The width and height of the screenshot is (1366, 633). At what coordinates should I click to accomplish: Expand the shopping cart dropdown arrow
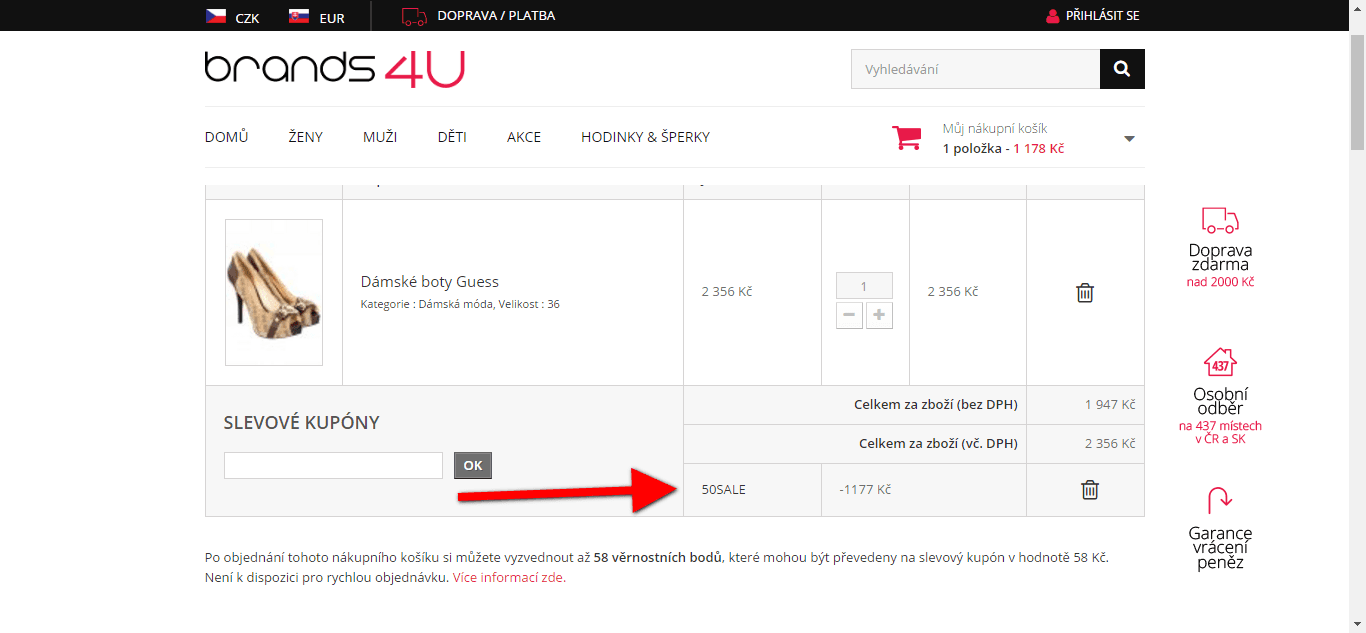(1129, 139)
